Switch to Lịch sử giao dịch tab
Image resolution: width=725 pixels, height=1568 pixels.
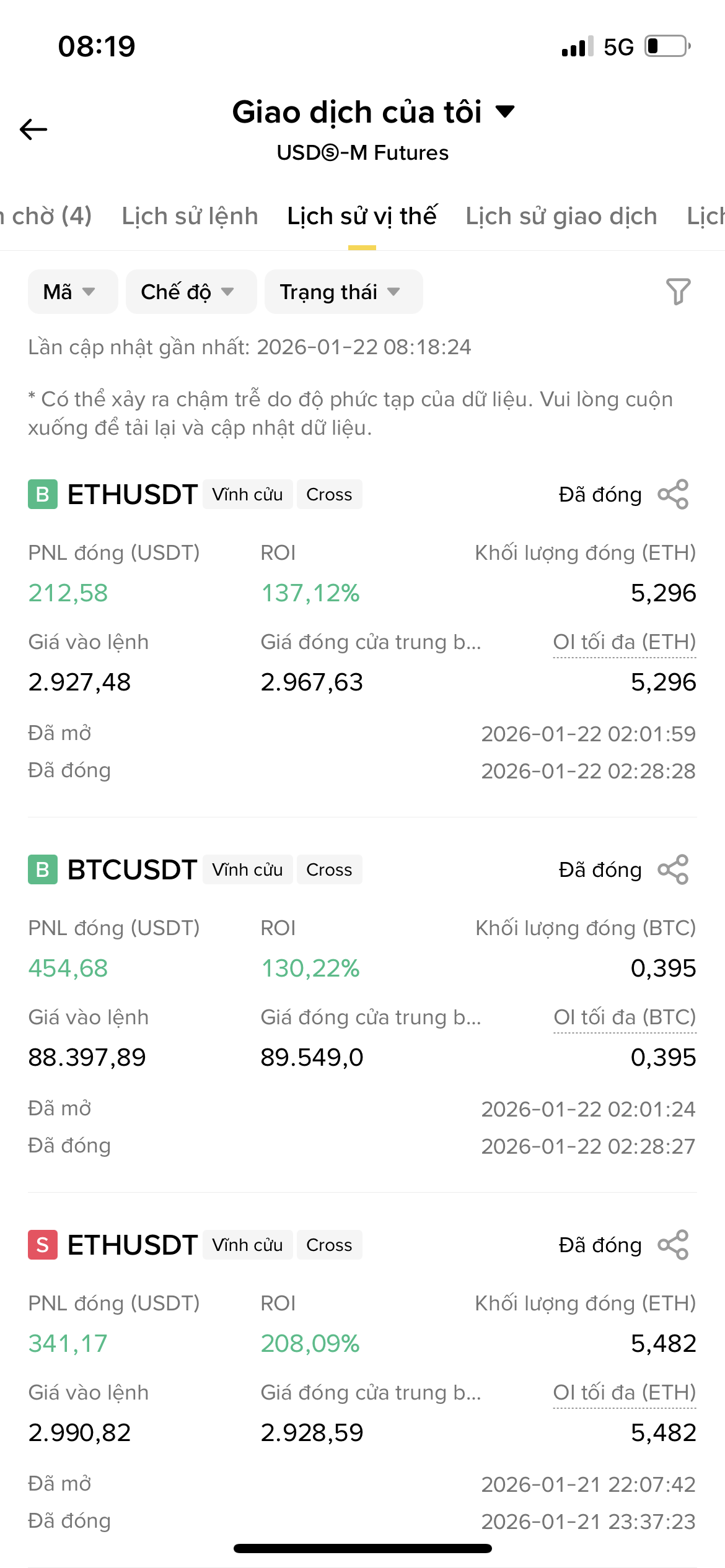pyautogui.click(x=561, y=216)
